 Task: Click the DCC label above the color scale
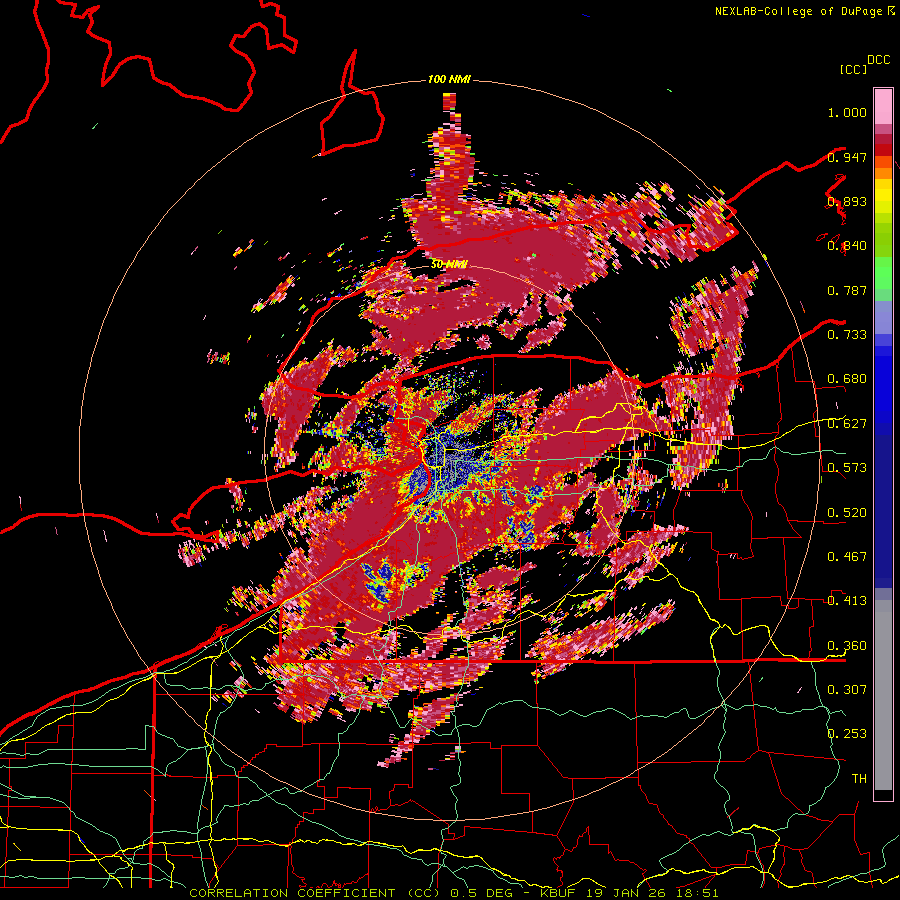coord(879,60)
